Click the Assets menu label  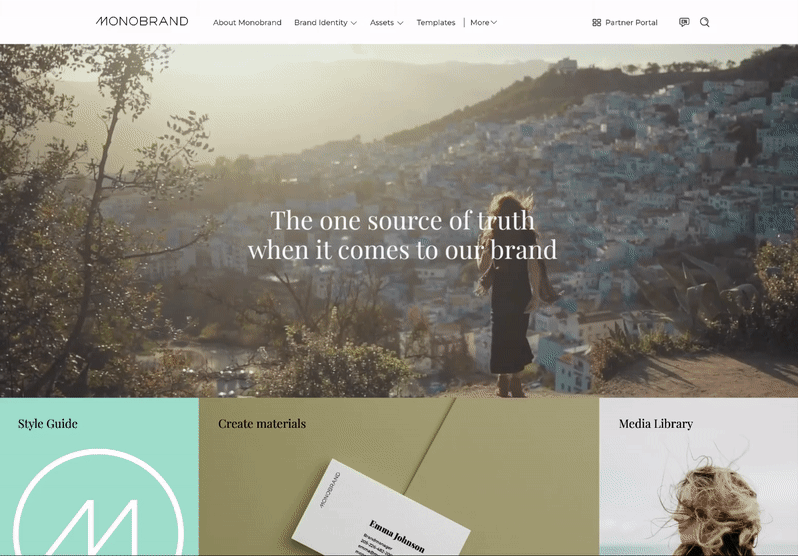pos(382,22)
